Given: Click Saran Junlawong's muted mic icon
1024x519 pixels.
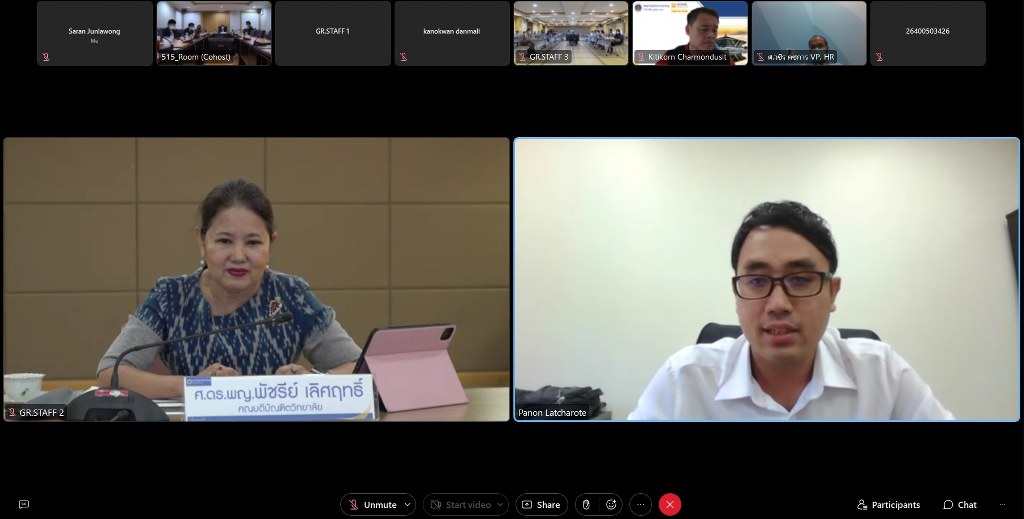Looking at the screenshot, I should tap(45, 57).
